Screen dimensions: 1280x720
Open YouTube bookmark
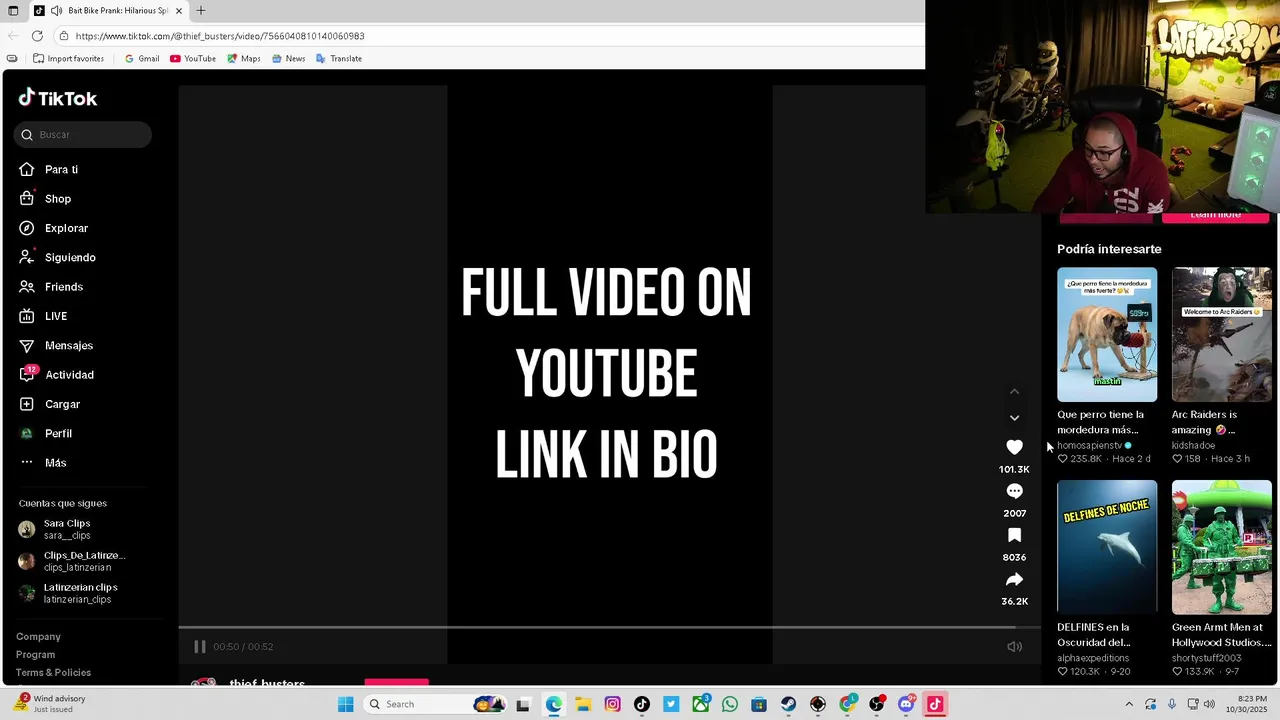(x=193, y=59)
